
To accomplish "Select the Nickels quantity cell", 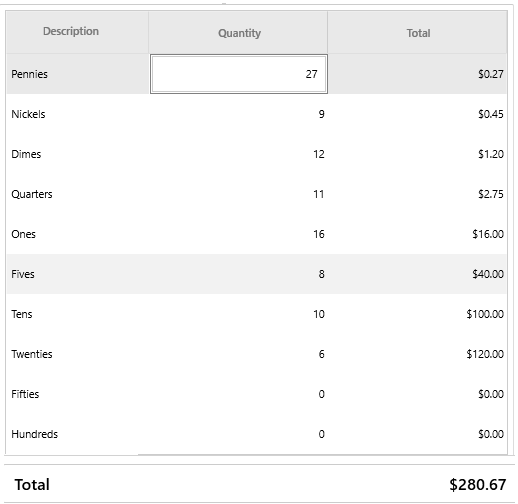I will (x=238, y=114).
